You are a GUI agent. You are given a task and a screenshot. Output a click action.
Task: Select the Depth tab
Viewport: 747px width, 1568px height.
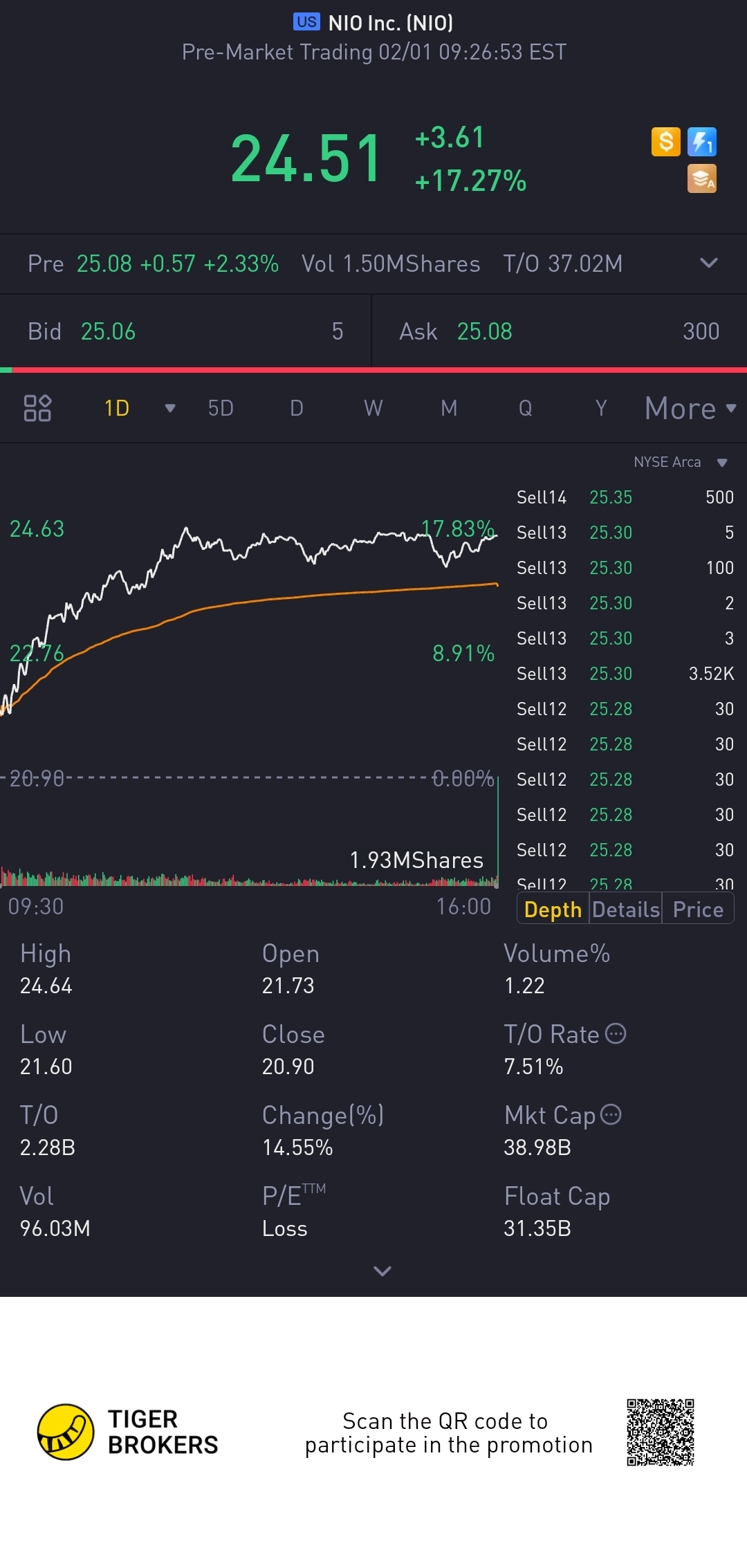coord(553,909)
